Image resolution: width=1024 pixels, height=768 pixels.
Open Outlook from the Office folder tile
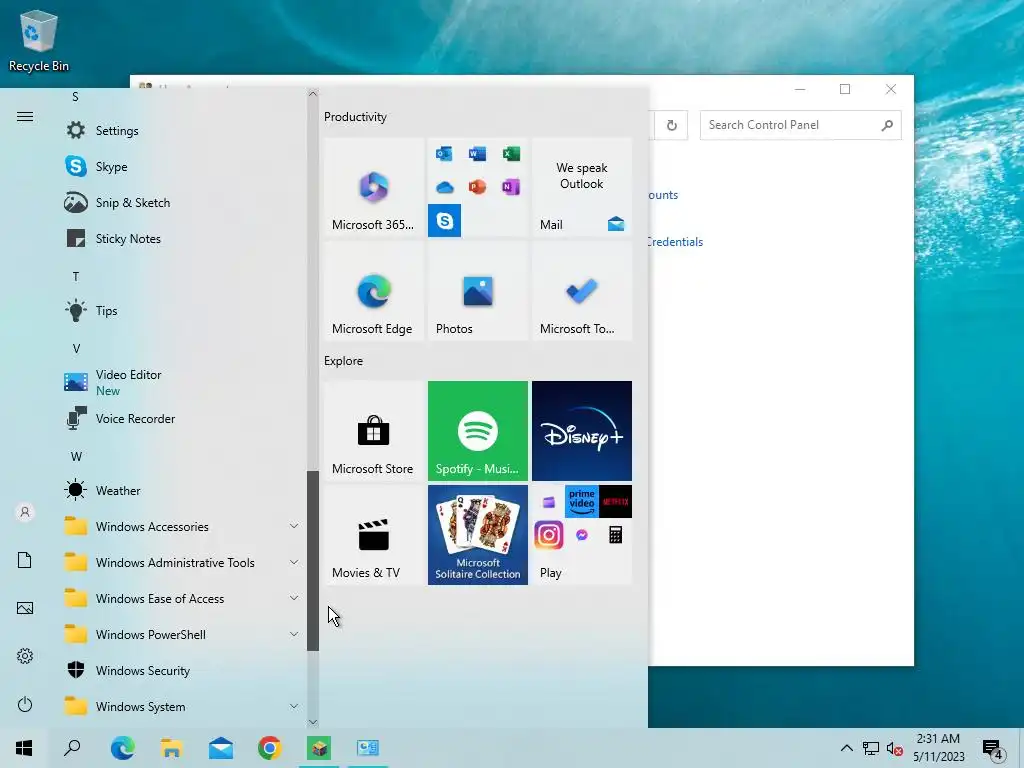[x=445, y=153]
